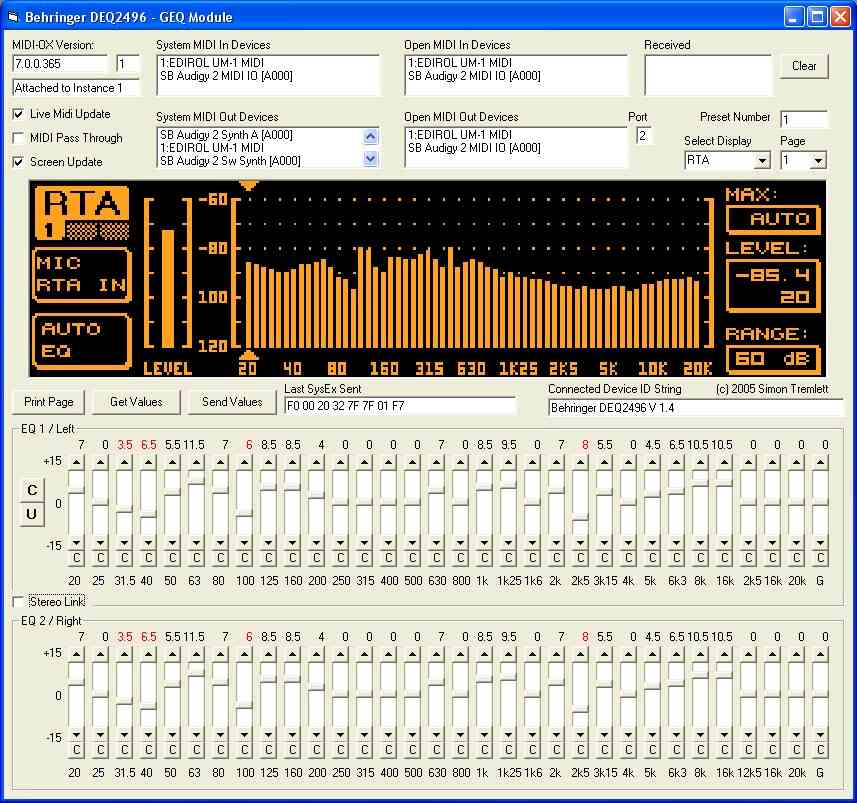Click the down arrow of the 5k band in EQ 1 / Left
This screenshot has width=857, height=803.
point(652,543)
